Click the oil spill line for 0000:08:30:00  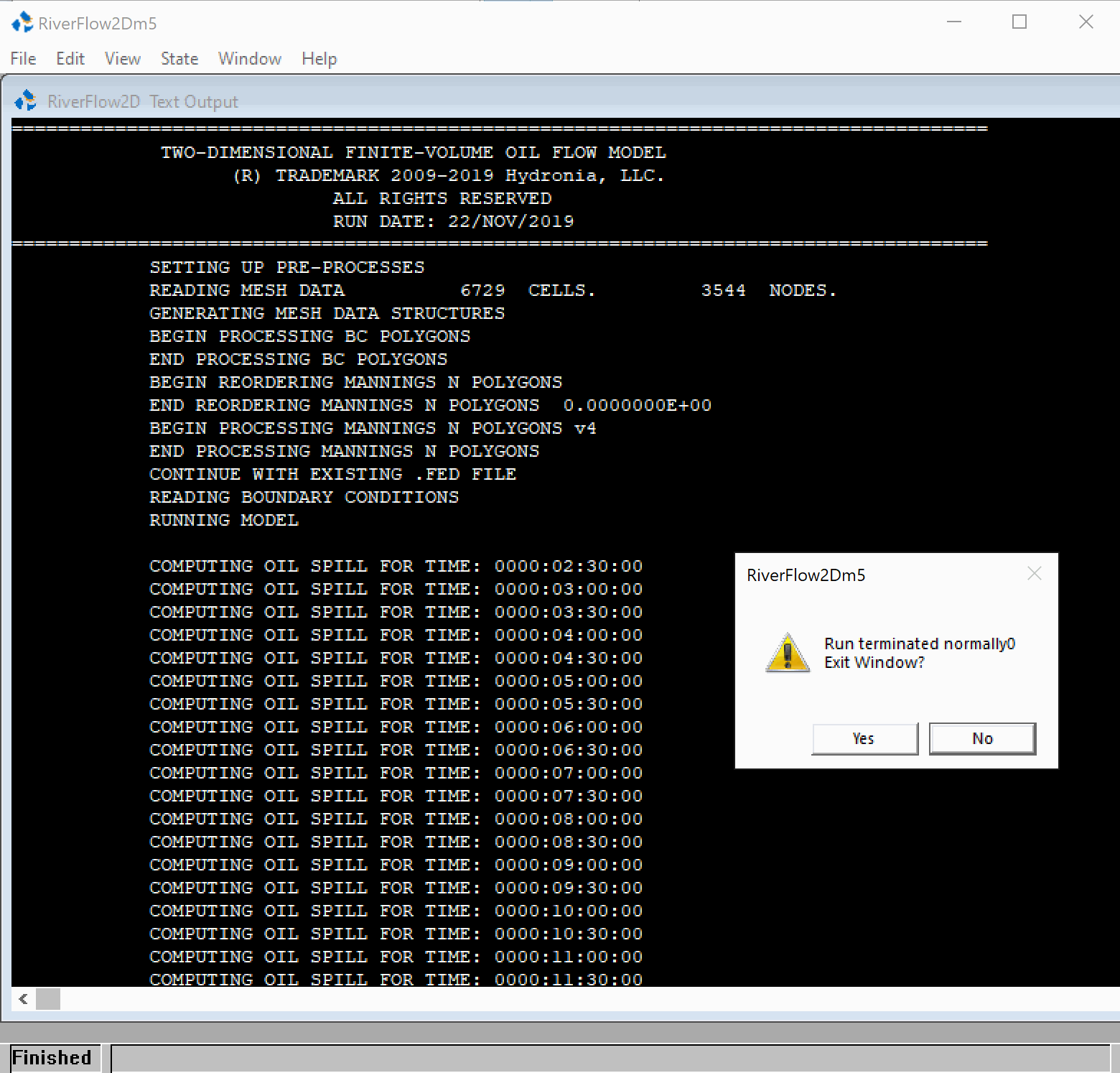pos(396,842)
